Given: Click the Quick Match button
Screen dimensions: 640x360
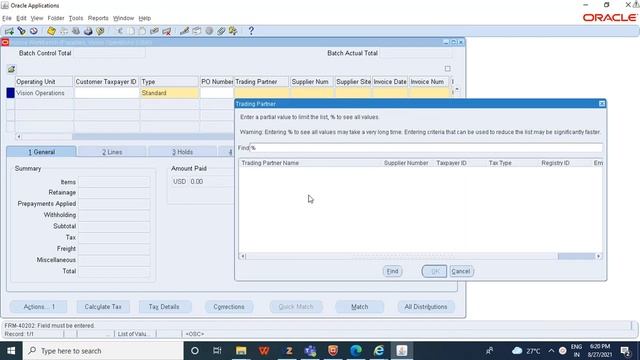Looking at the screenshot, I should (296, 307).
